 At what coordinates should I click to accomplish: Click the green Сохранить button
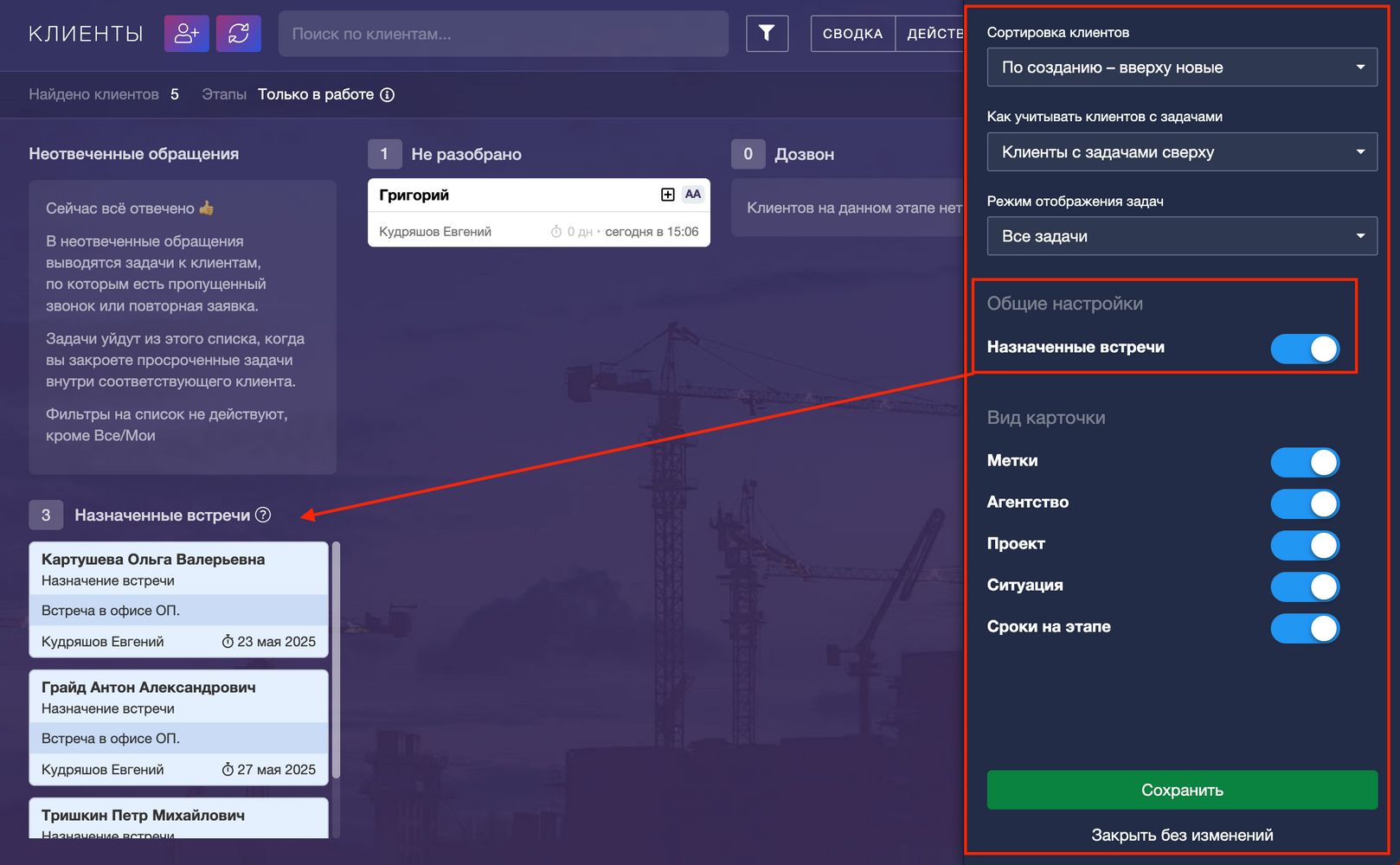coord(1182,790)
